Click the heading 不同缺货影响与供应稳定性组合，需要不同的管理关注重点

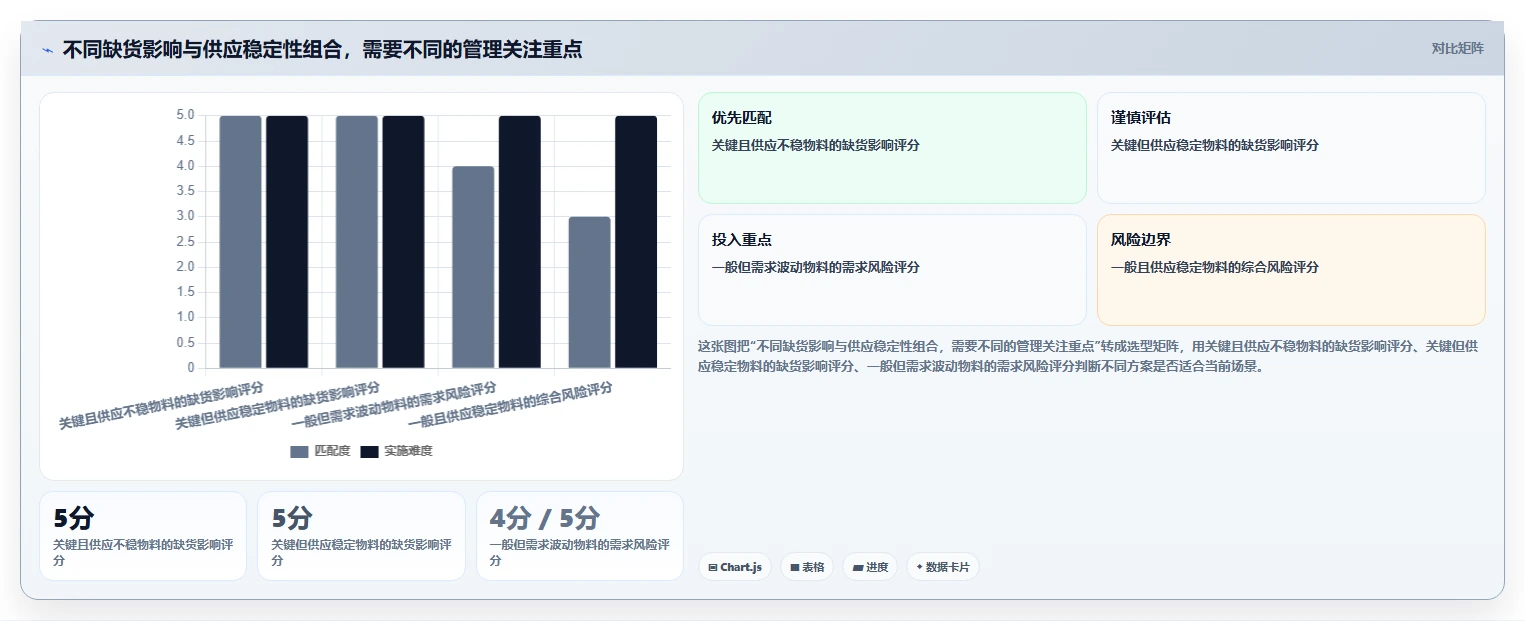click(x=322, y=49)
